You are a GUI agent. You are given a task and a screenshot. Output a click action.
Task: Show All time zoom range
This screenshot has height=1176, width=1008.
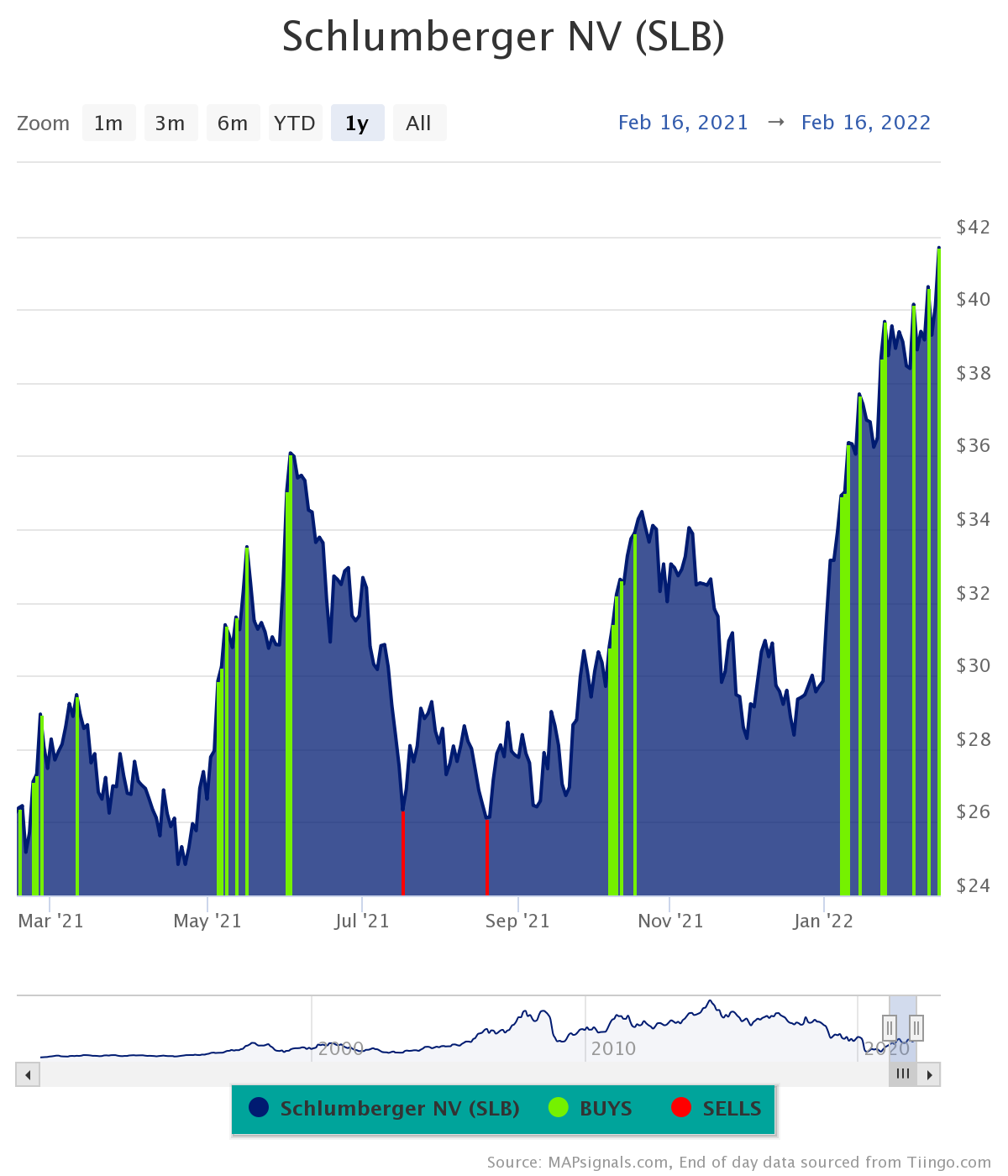click(419, 123)
